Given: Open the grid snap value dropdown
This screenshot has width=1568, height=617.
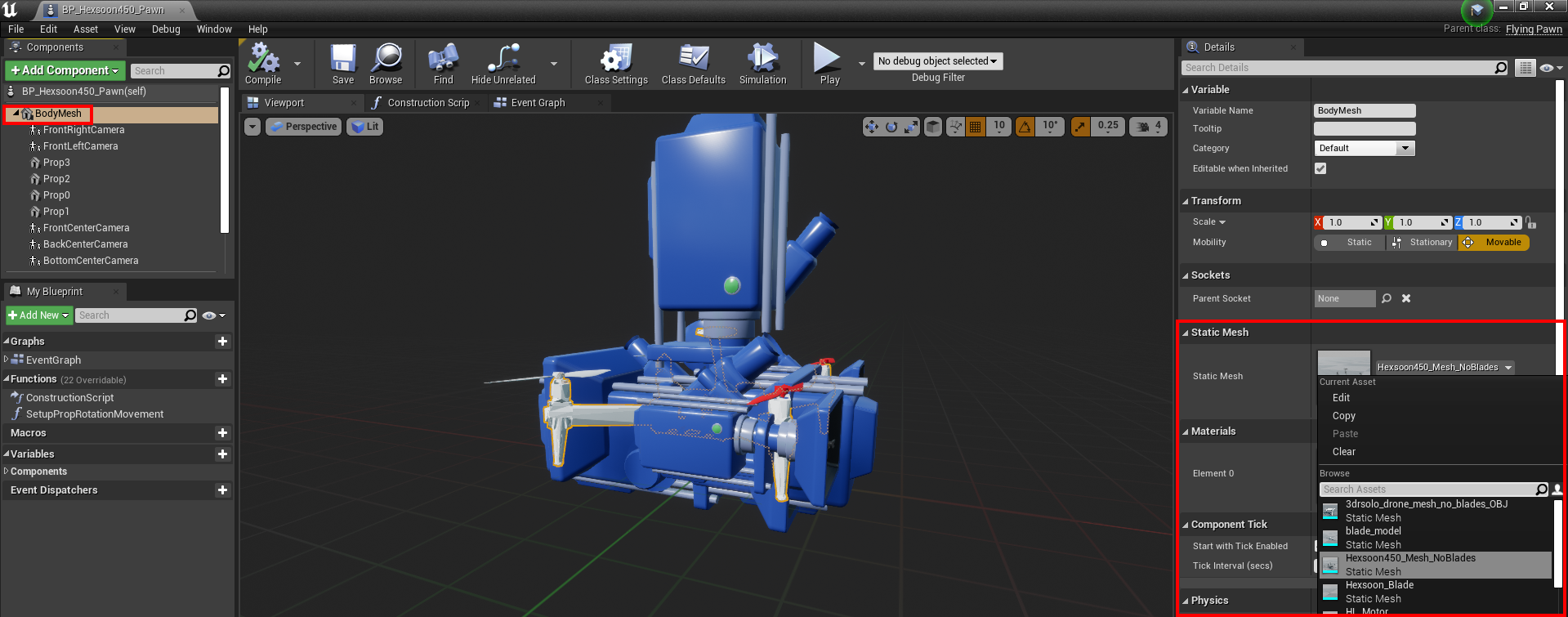Looking at the screenshot, I should (x=999, y=127).
